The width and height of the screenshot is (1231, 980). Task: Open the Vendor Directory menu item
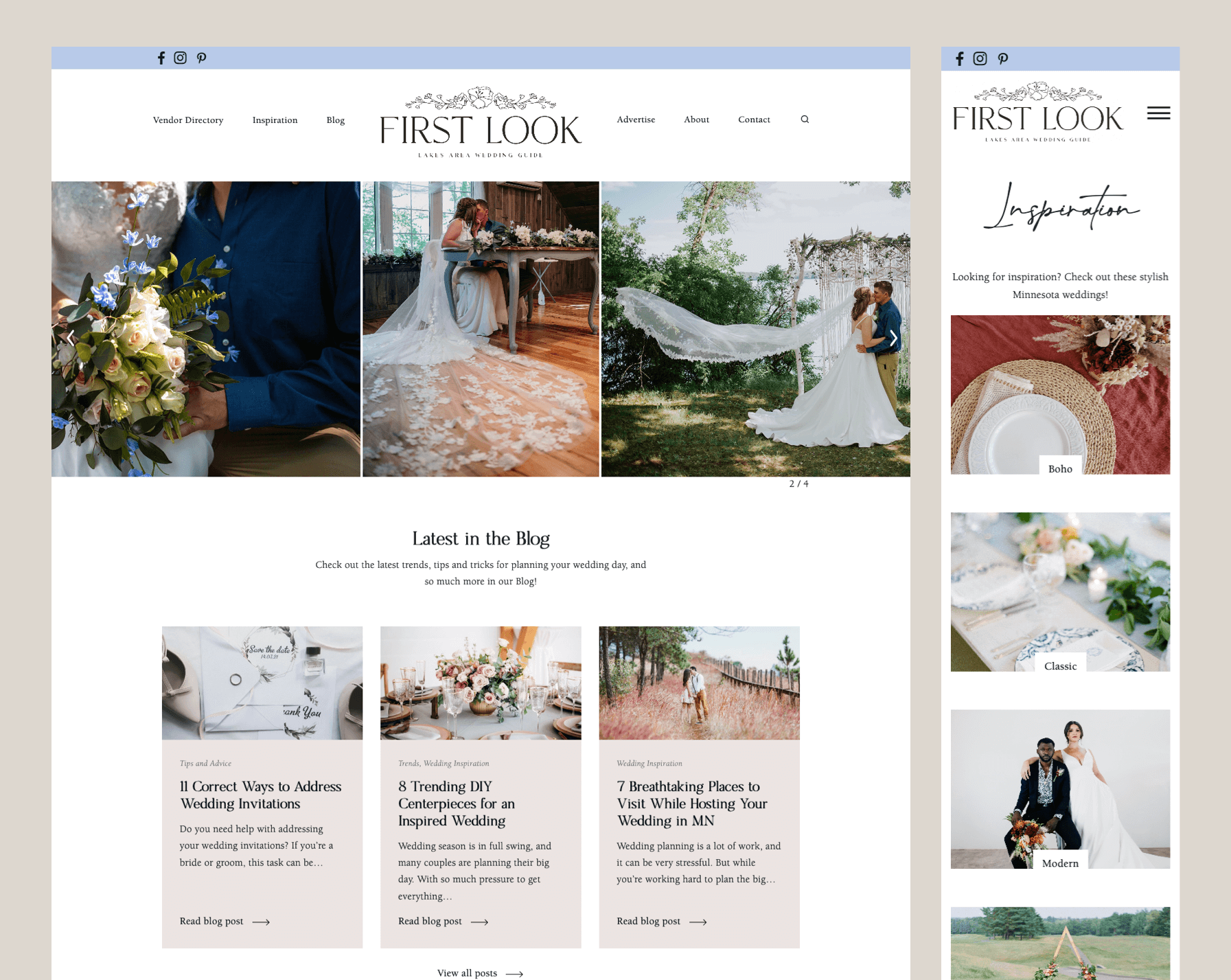(x=188, y=120)
